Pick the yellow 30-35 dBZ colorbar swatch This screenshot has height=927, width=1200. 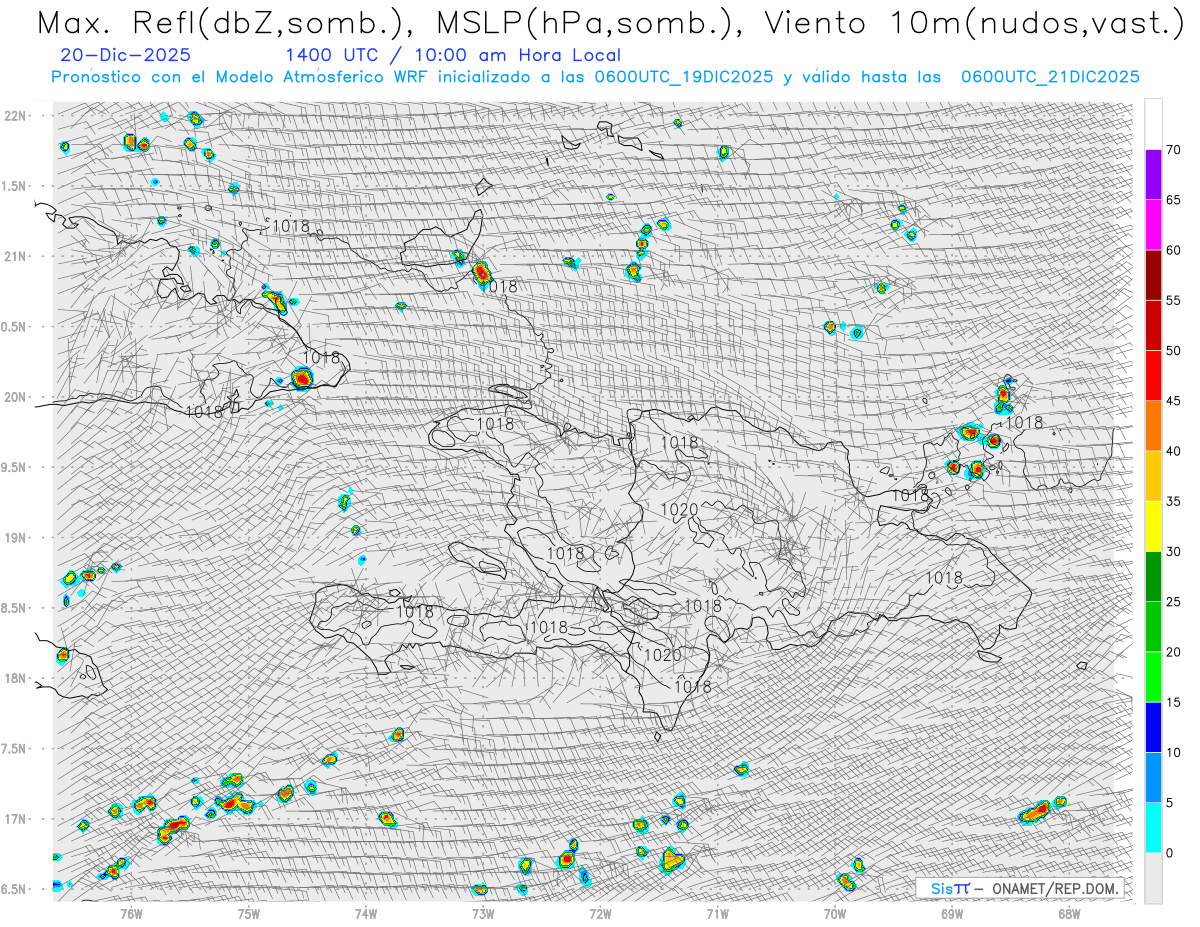coord(1153,526)
